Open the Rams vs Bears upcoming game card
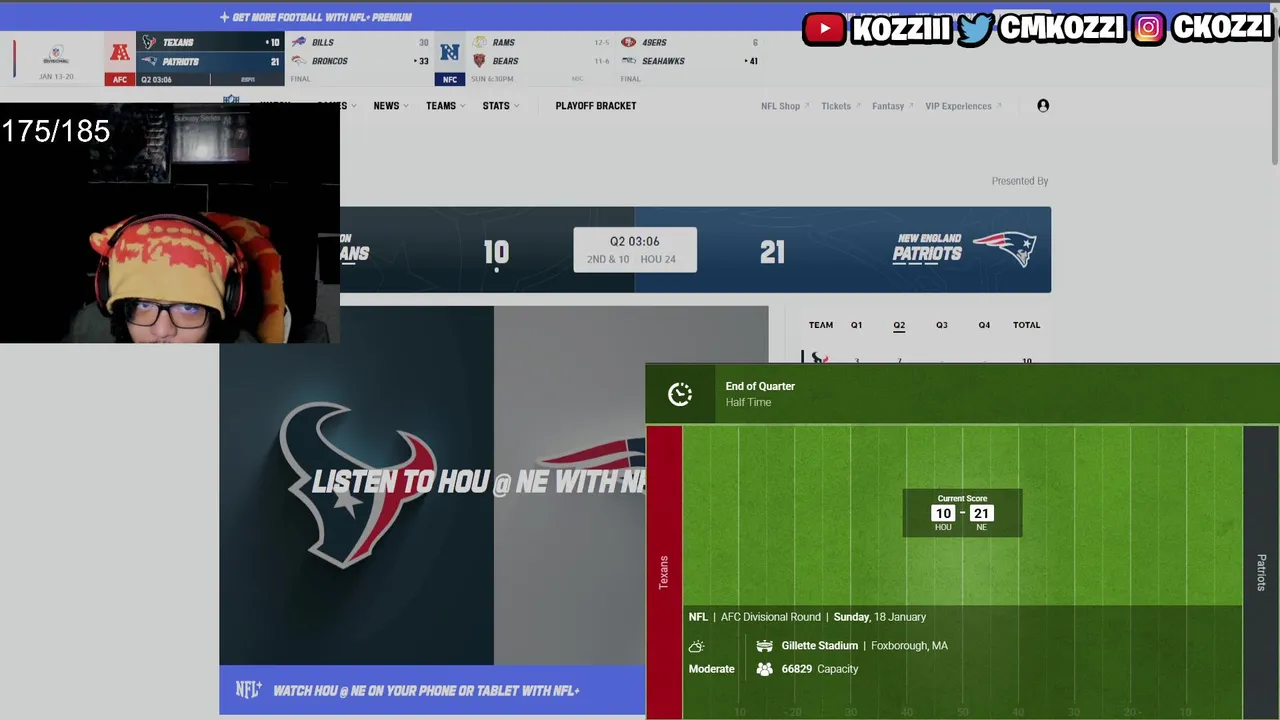The width and height of the screenshot is (1280, 720). point(540,58)
